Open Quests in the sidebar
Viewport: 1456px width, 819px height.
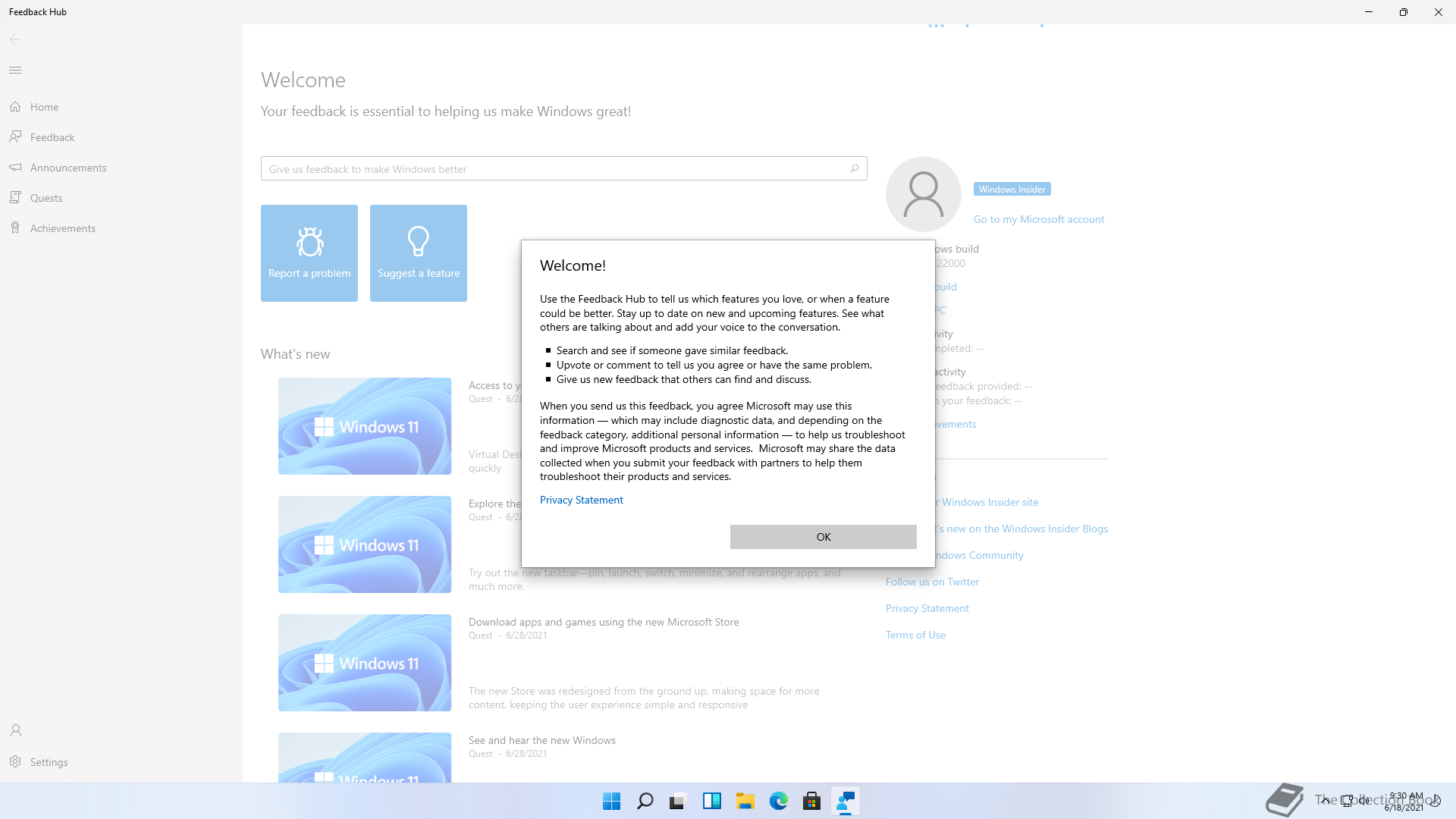coord(121,198)
